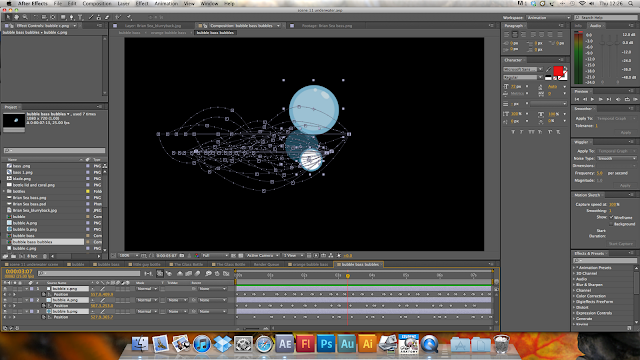
Task: Open the Composition menu
Action: 97,3
